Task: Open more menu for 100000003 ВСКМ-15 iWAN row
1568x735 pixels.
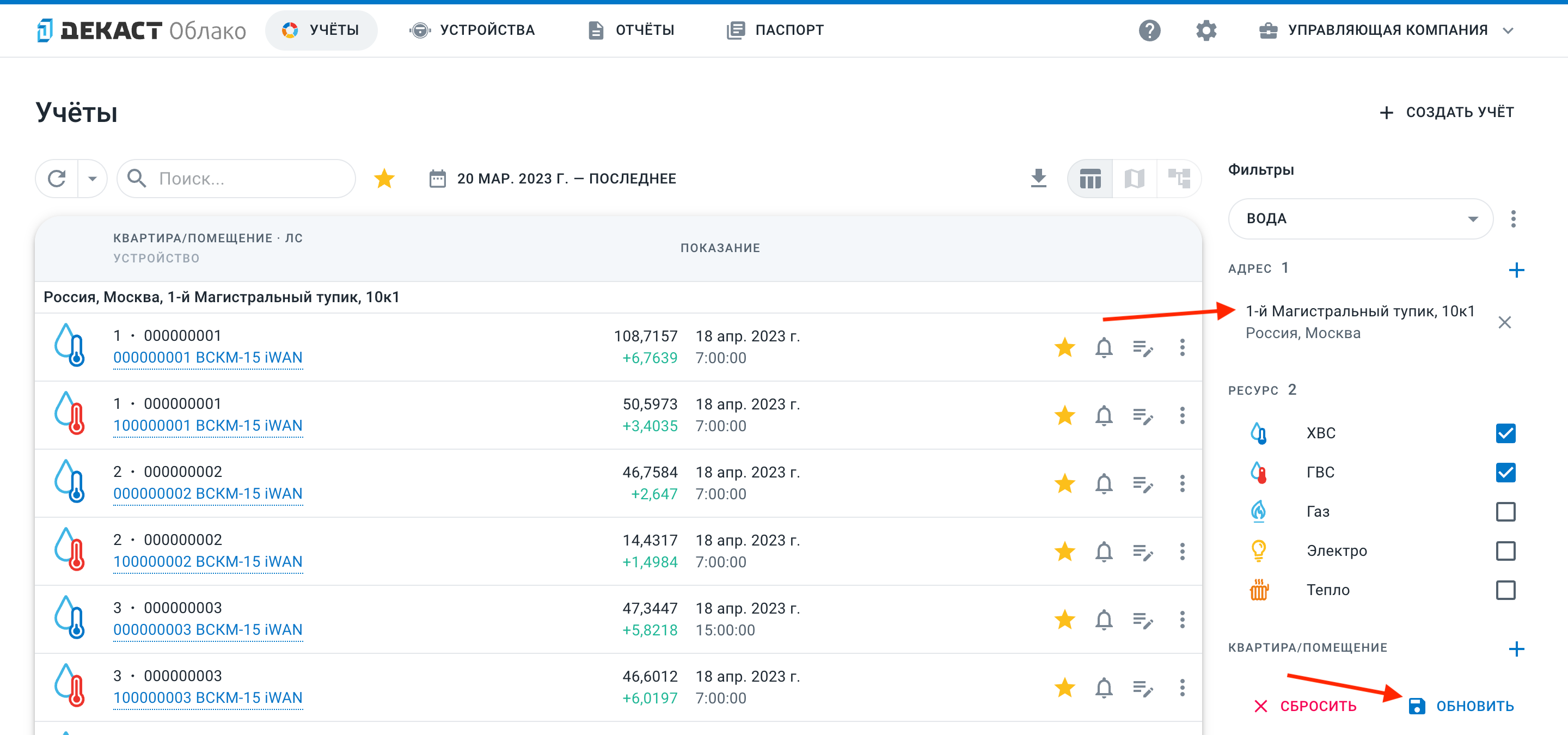Action: click(x=1182, y=688)
